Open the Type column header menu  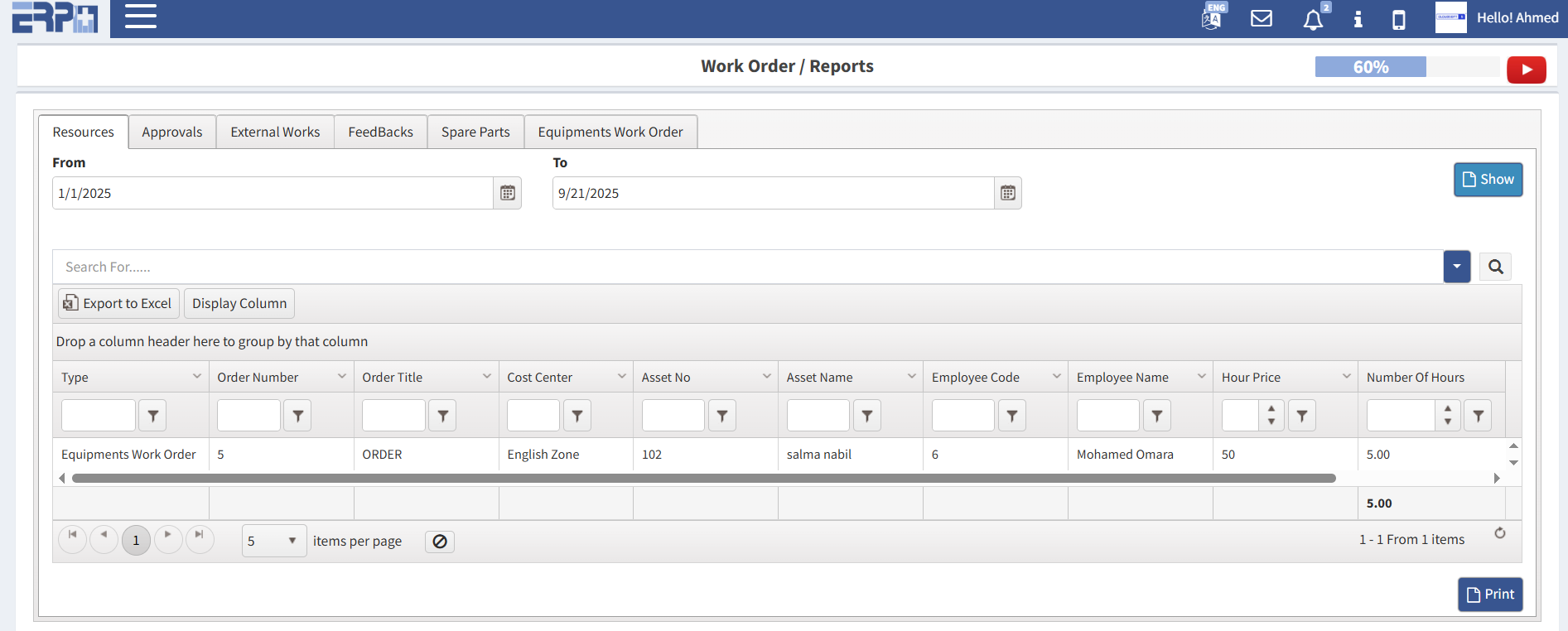point(197,377)
